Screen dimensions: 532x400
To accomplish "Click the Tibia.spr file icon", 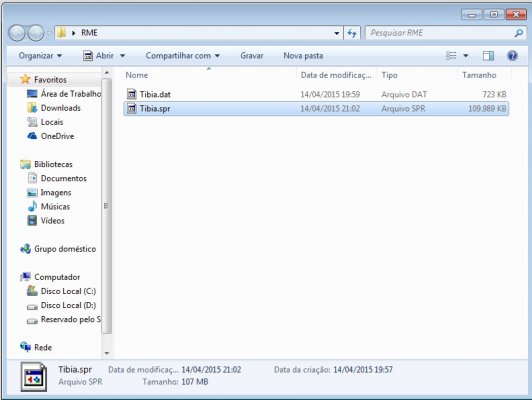I will [x=132, y=109].
